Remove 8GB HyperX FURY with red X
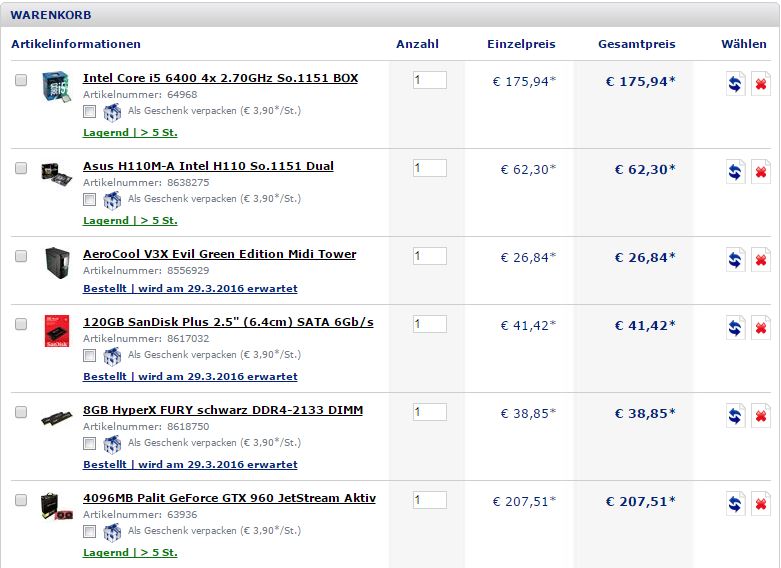Screen dimensions: 781x568 761,416
